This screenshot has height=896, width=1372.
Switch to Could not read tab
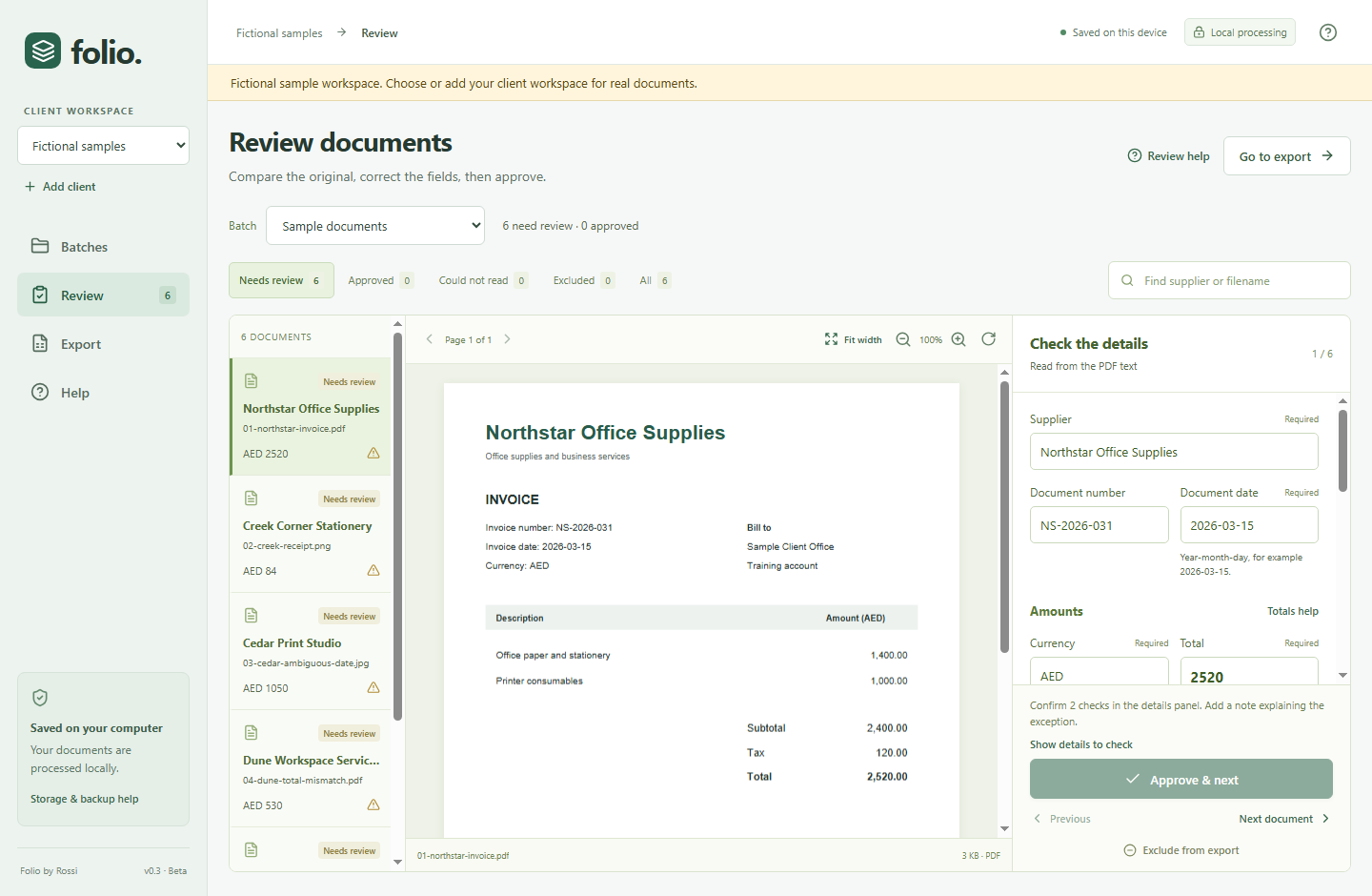483,280
